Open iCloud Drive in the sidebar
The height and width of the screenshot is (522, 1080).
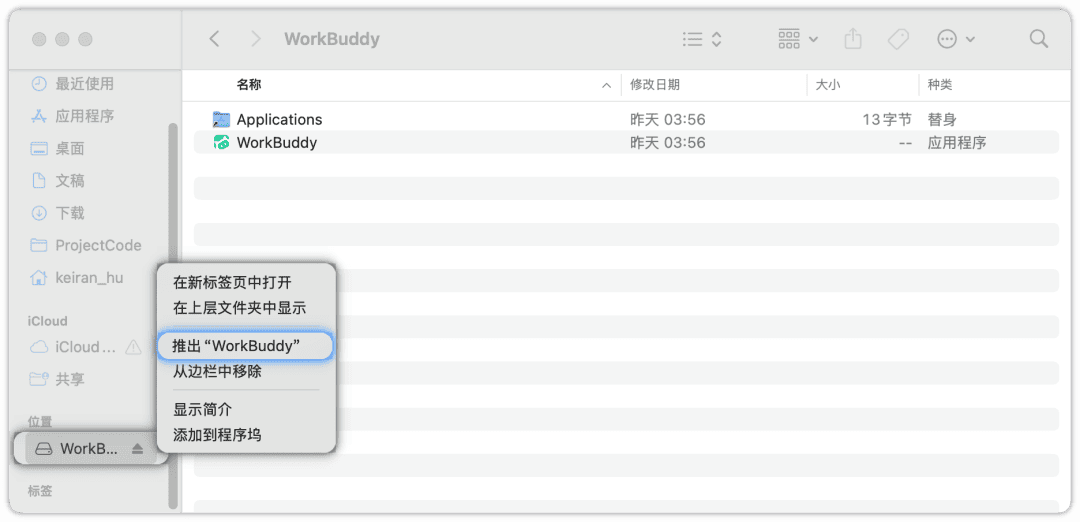point(74,347)
